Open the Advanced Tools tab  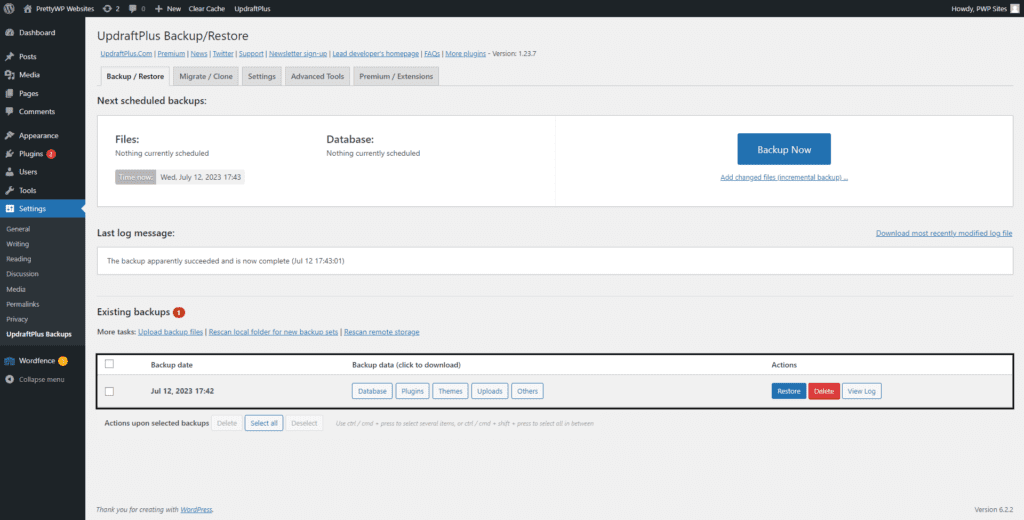point(317,76)
